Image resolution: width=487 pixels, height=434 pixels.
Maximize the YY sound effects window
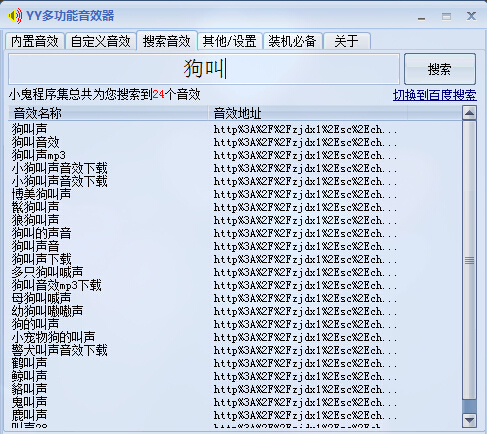(446, 16)
